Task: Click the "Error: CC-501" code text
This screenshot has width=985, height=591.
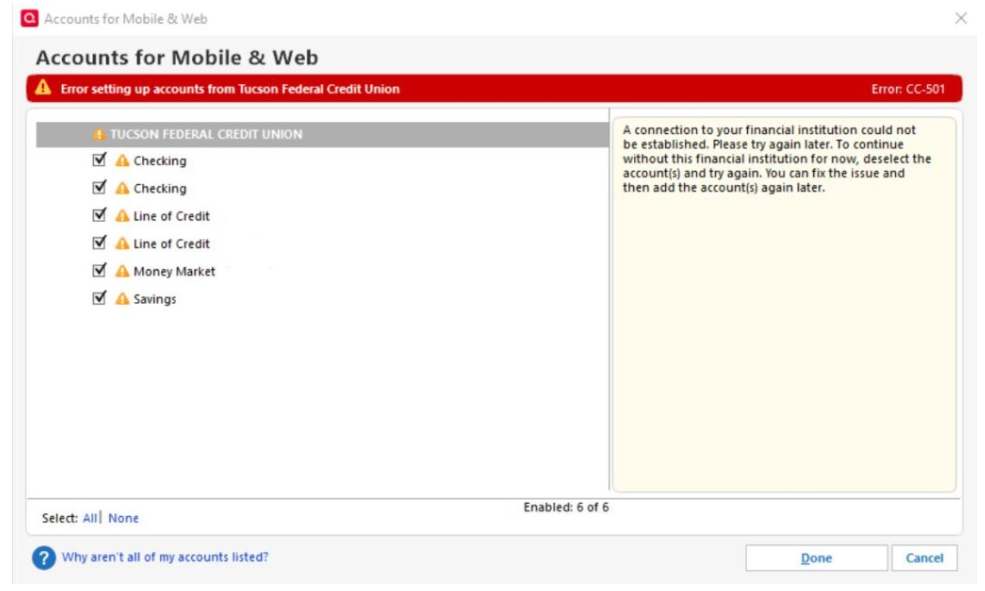Action: click(x=908, y=89)
